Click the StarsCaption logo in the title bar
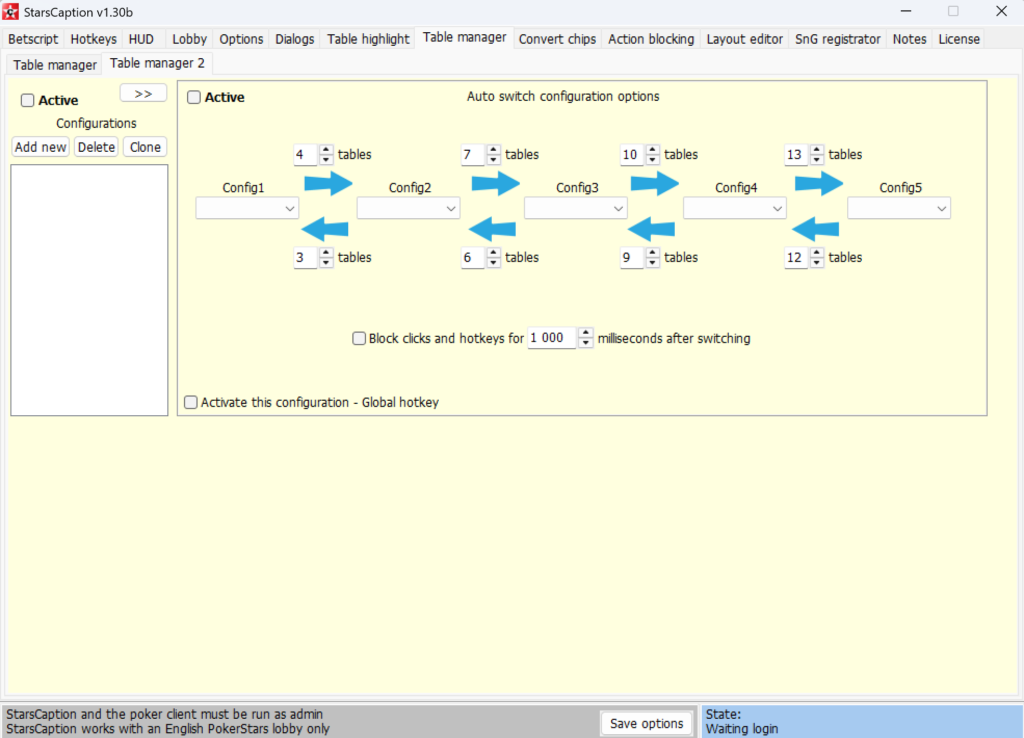This screenshot has height=738, width=1024. [10, 12]
